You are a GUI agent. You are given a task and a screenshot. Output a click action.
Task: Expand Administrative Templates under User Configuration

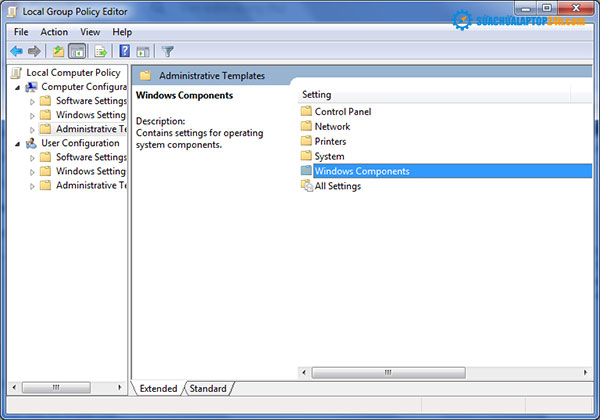32,186
